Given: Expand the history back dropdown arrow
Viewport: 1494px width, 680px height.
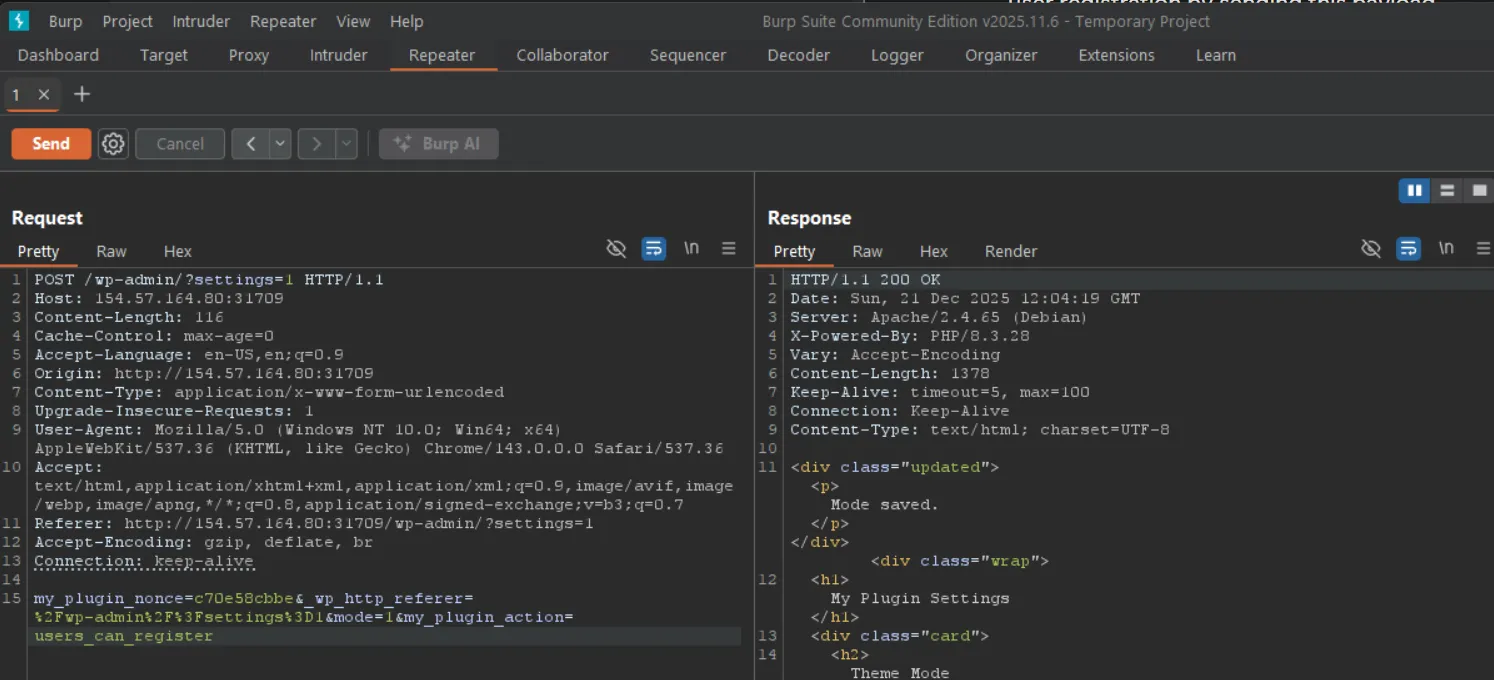Looking at the screenshot, I should click(x=280, y=144).
